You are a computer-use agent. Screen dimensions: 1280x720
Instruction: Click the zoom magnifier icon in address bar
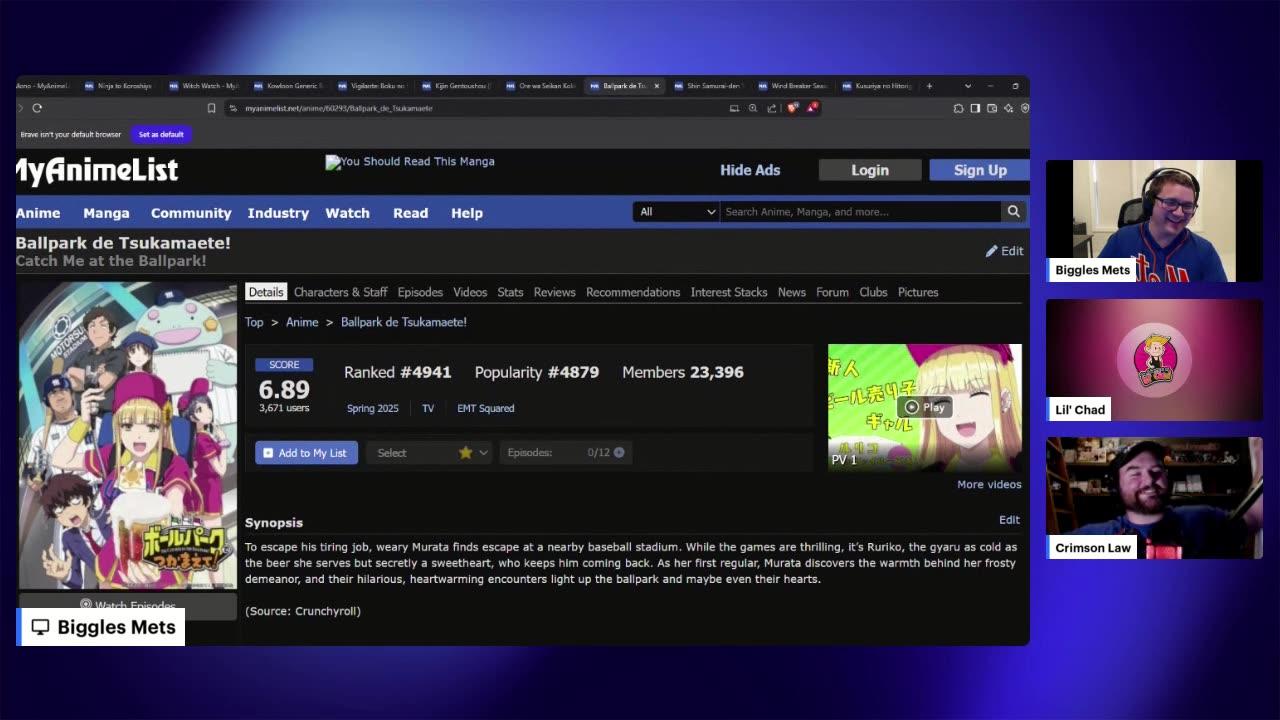click(753, 108)
